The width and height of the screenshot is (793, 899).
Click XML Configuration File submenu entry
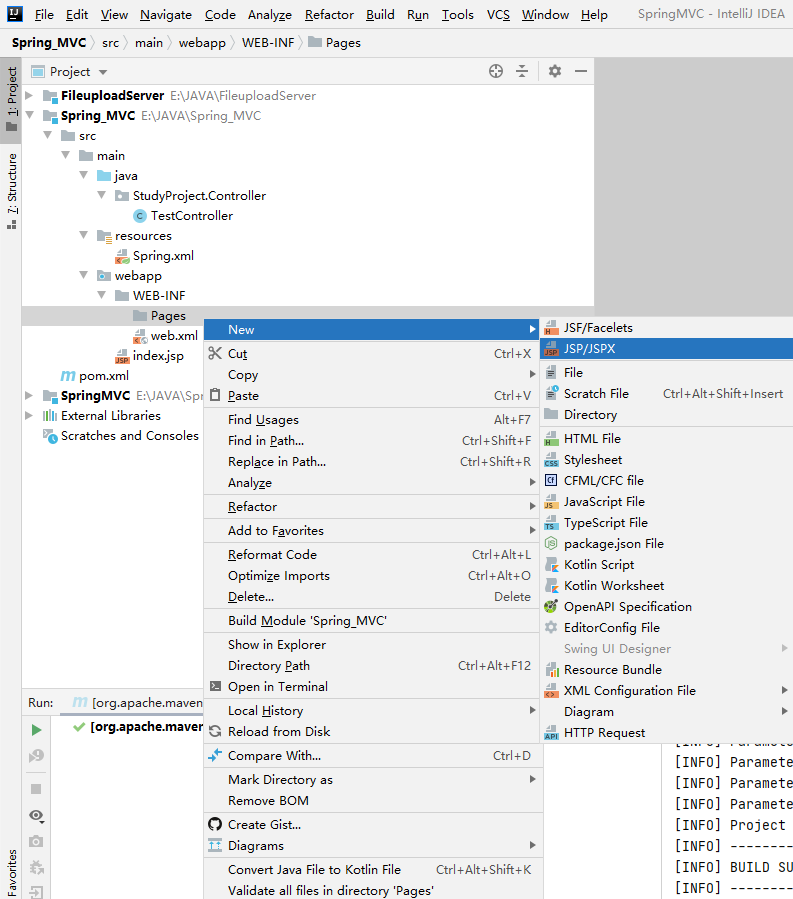click(x=666, y=691)
